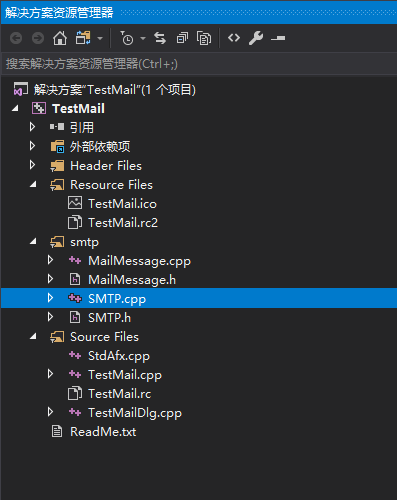The width and height of the screenshot is (397, 500).
Task: Expand the 引用 references node
Action: (32, 127)
